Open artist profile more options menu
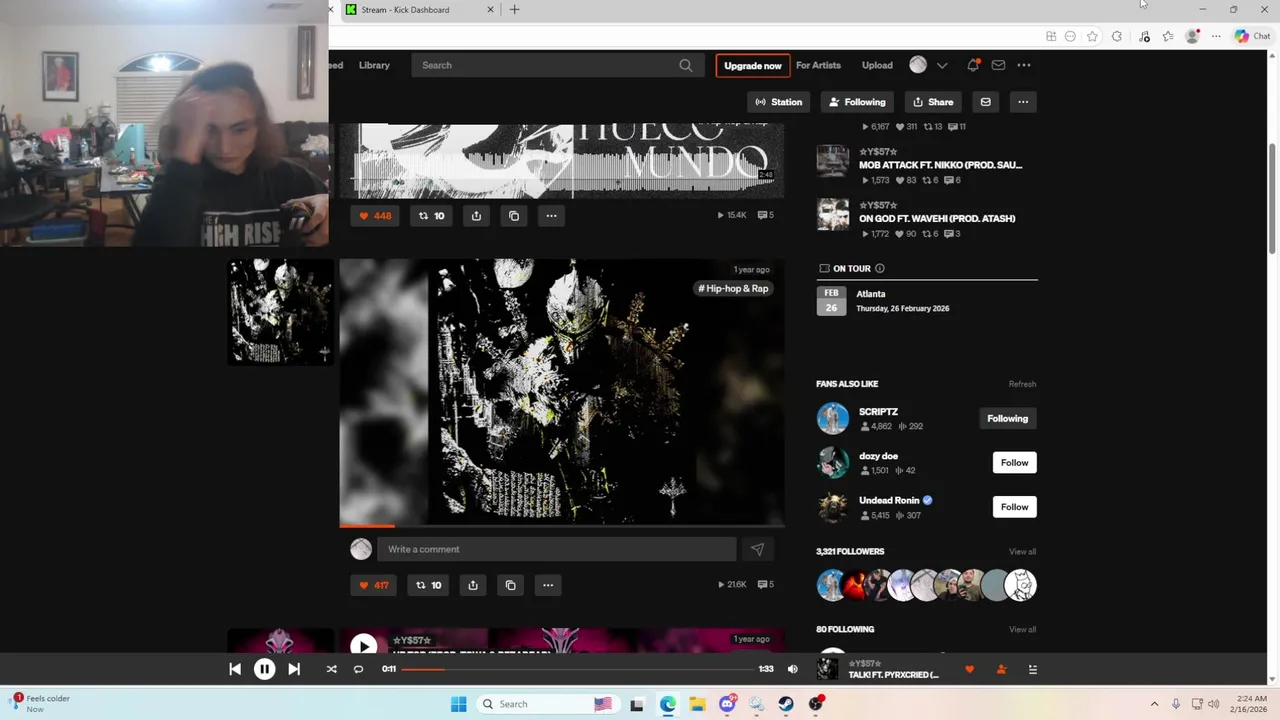Viewport: 1280px width, 720px height. pyautogui.click(x=1023, y=102)
